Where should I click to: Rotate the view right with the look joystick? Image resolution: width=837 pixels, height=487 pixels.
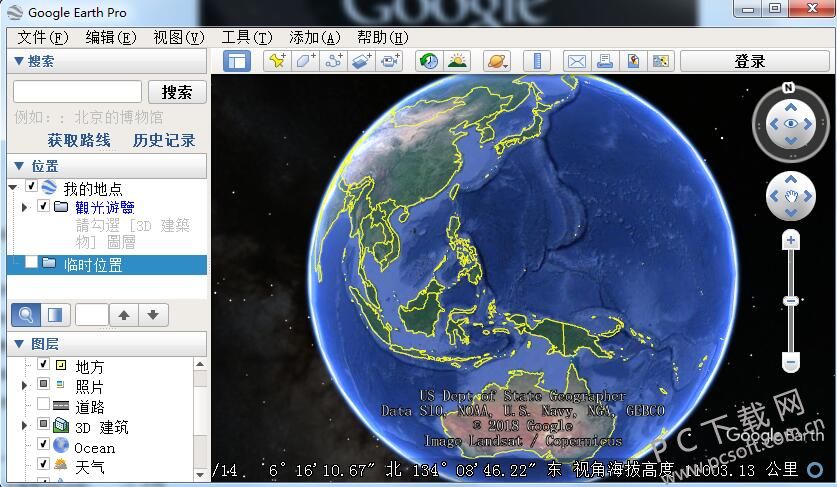808,124
